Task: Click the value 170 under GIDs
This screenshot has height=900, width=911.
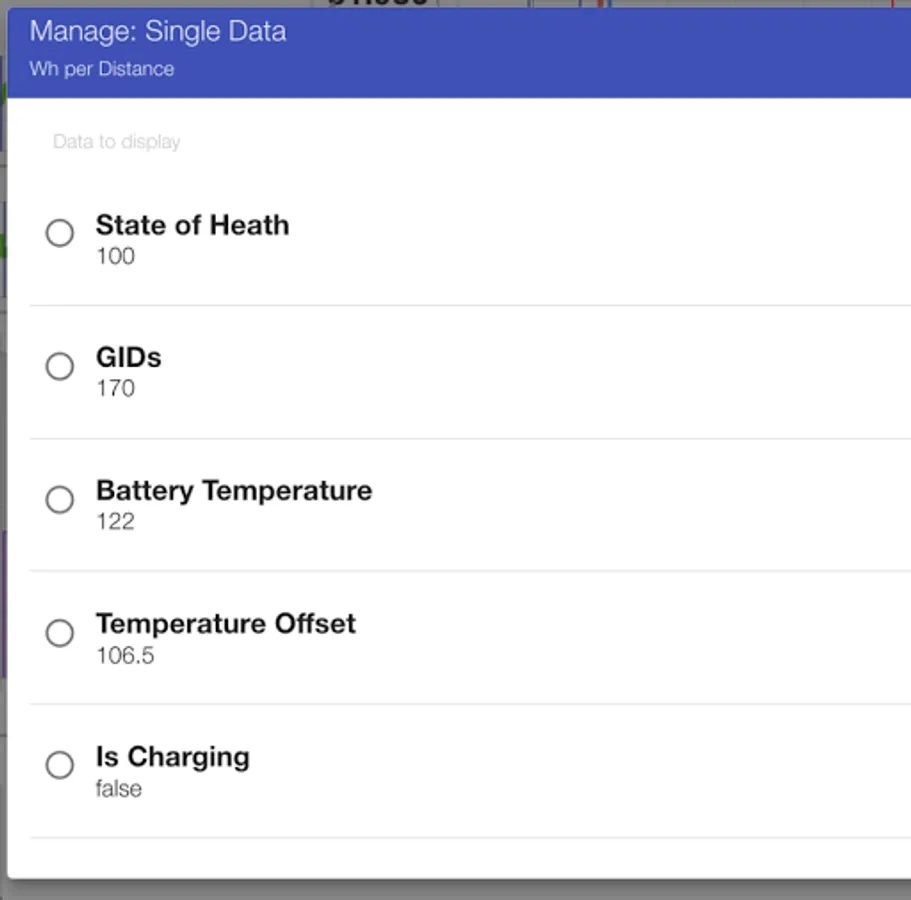Action: [x=115, y=389]
